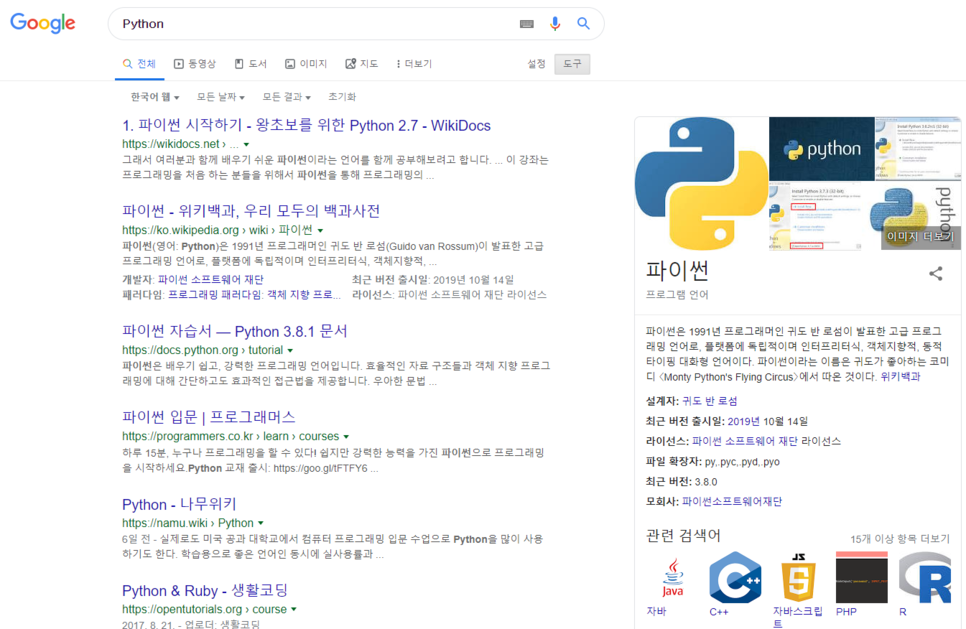Expand arrow next to docs.python.org URL

pyautogui.click(x=290, y=351)
